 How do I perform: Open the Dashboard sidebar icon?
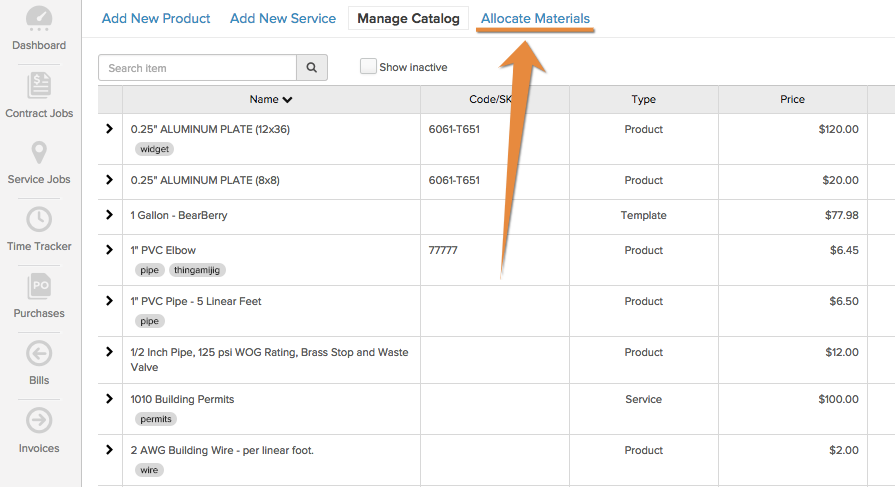pos(39,19)
